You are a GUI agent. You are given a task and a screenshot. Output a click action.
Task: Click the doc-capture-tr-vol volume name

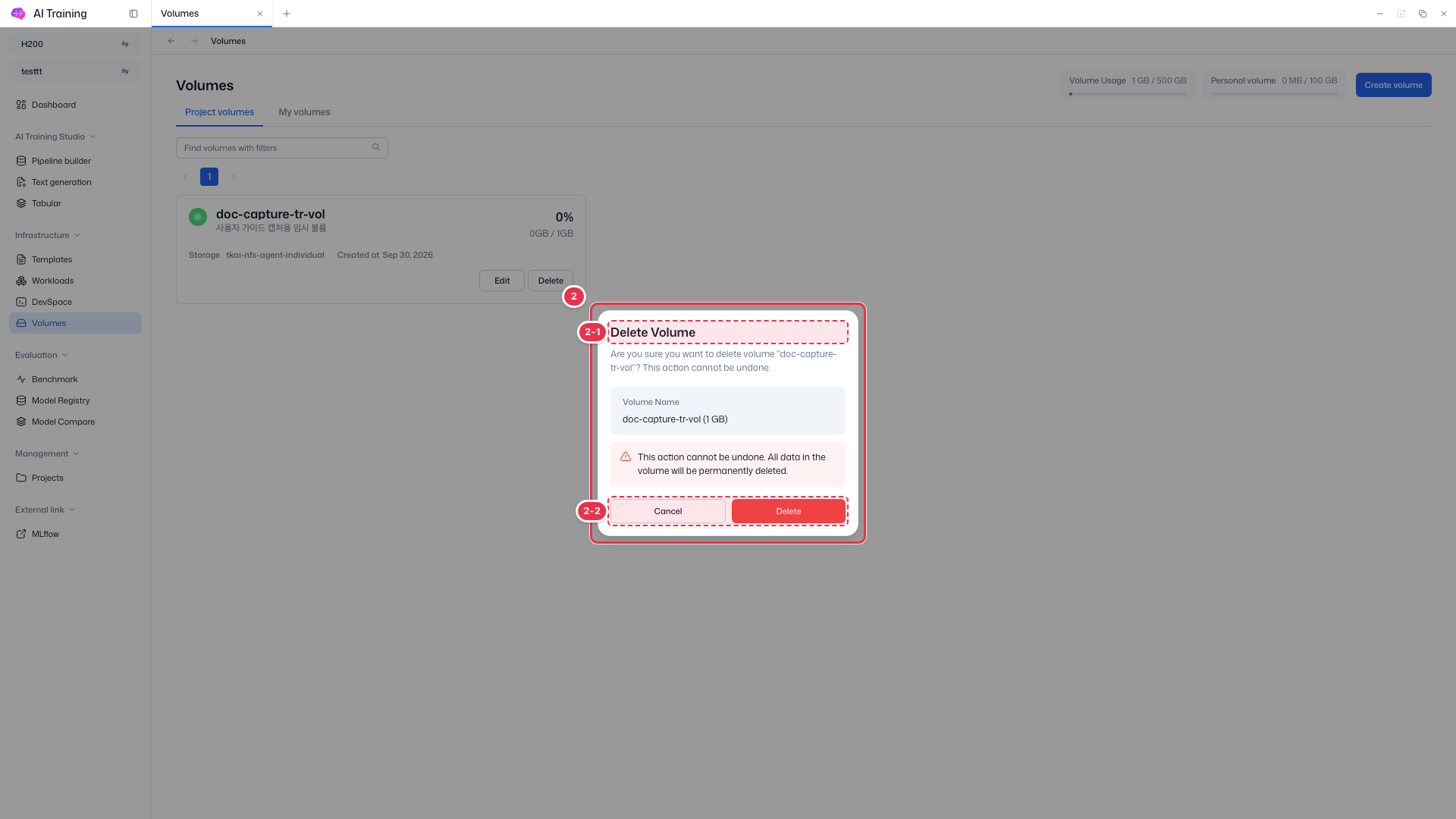pos(270,214)
